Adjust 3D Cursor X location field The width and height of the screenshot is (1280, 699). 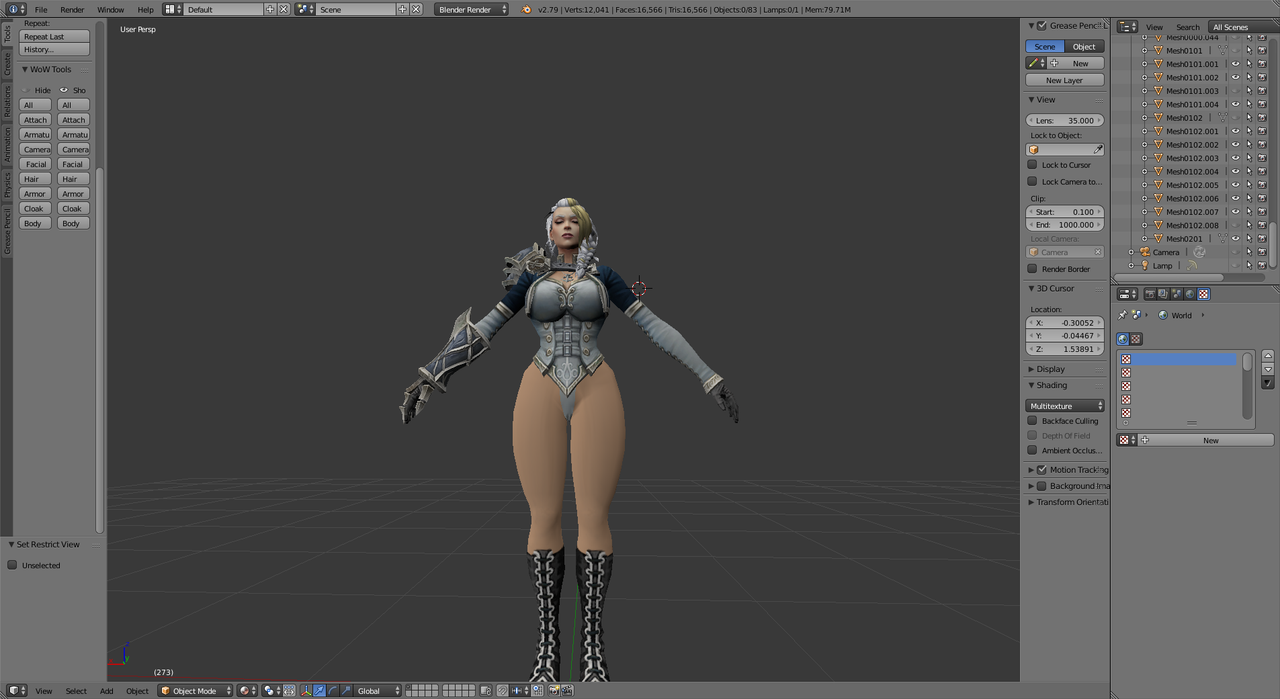click(1065, 323)
